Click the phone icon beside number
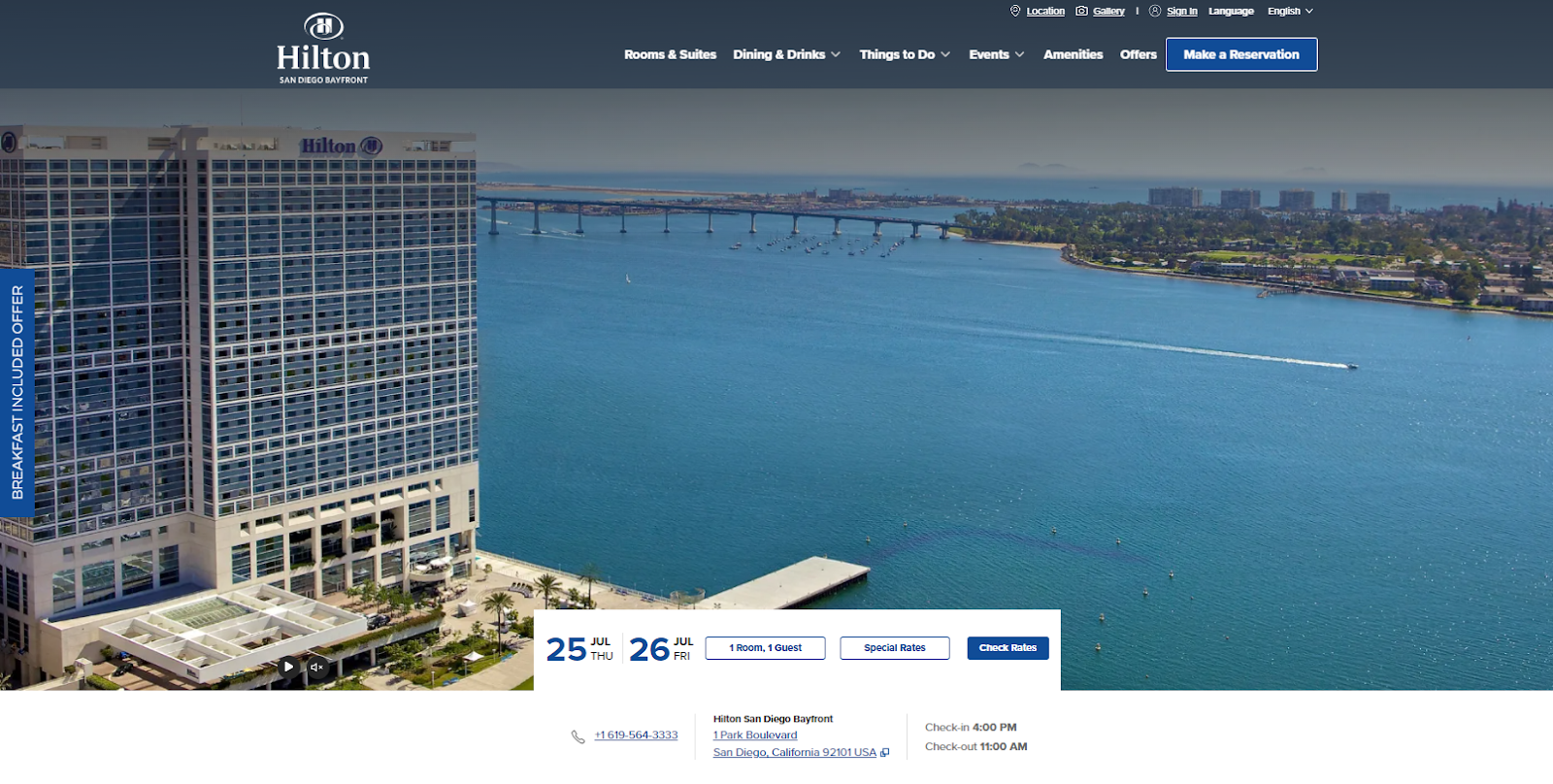 click(578, 736)
